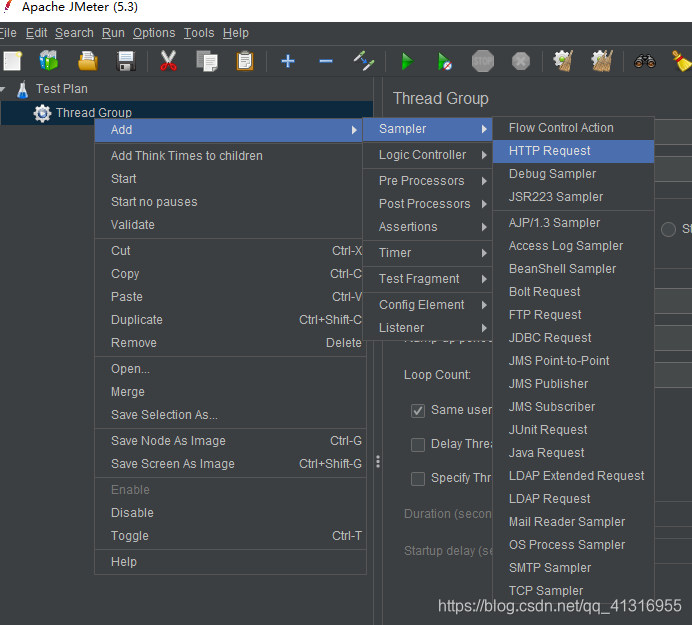Image resolution: width=692 pixels, height=625 pixels.
Task: Click the Copy toolbar icon
Action: [207, 61]
